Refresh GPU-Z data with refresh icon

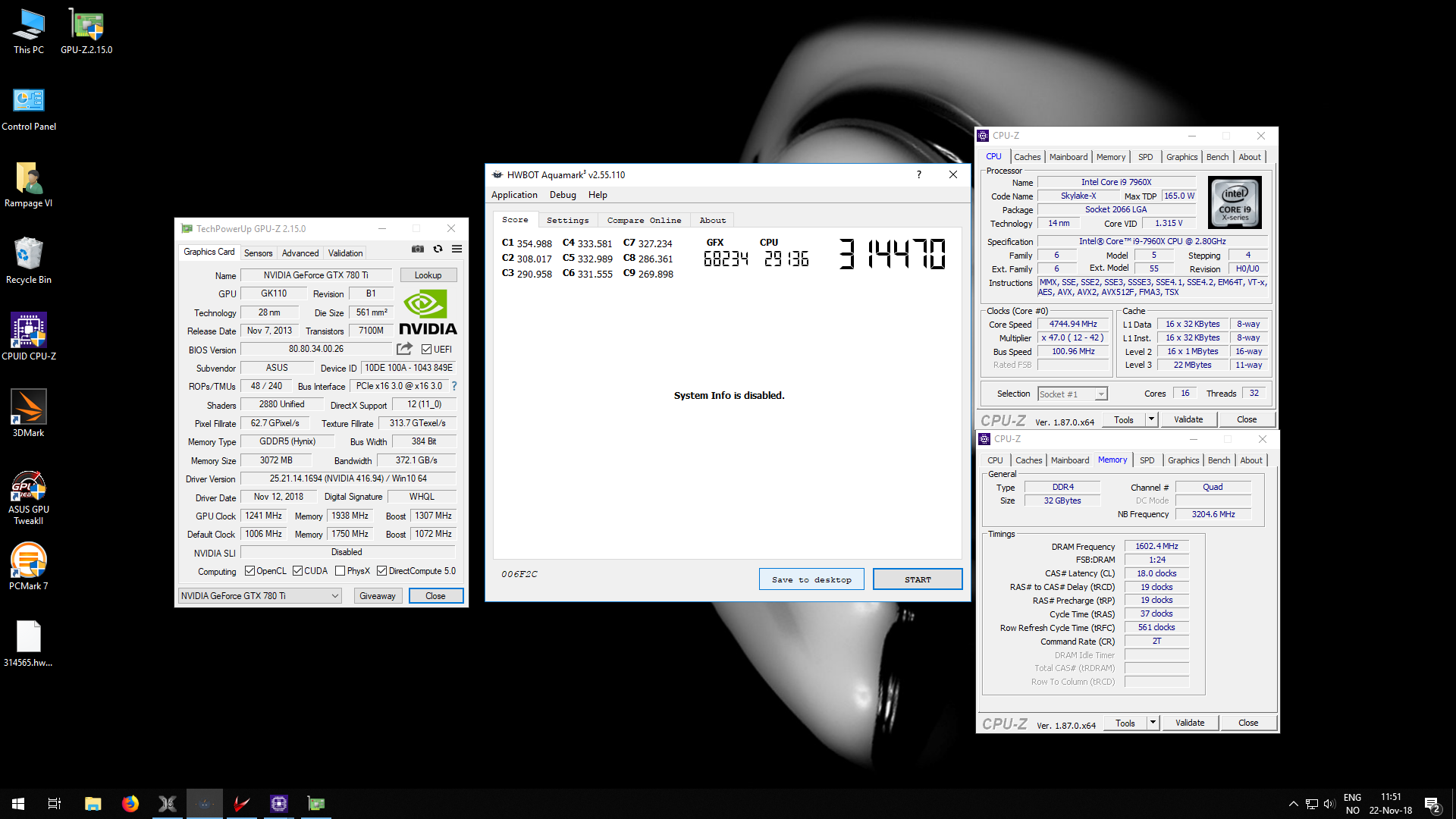[x=438, y=249]
